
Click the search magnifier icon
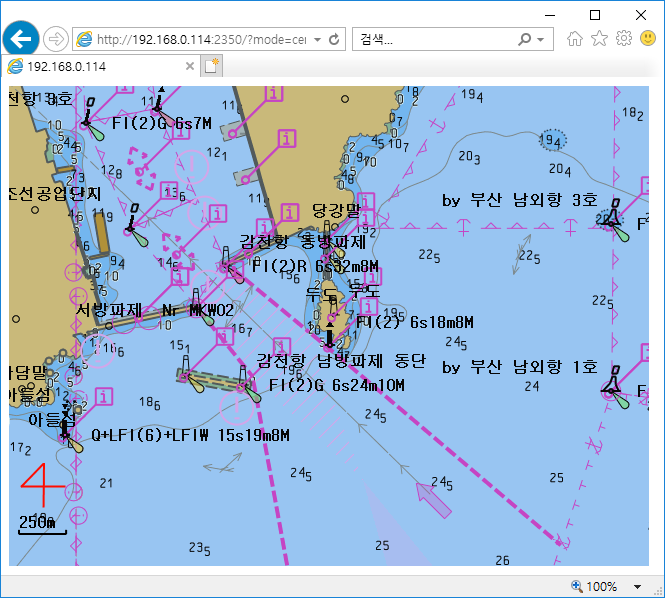coord(525,40)
